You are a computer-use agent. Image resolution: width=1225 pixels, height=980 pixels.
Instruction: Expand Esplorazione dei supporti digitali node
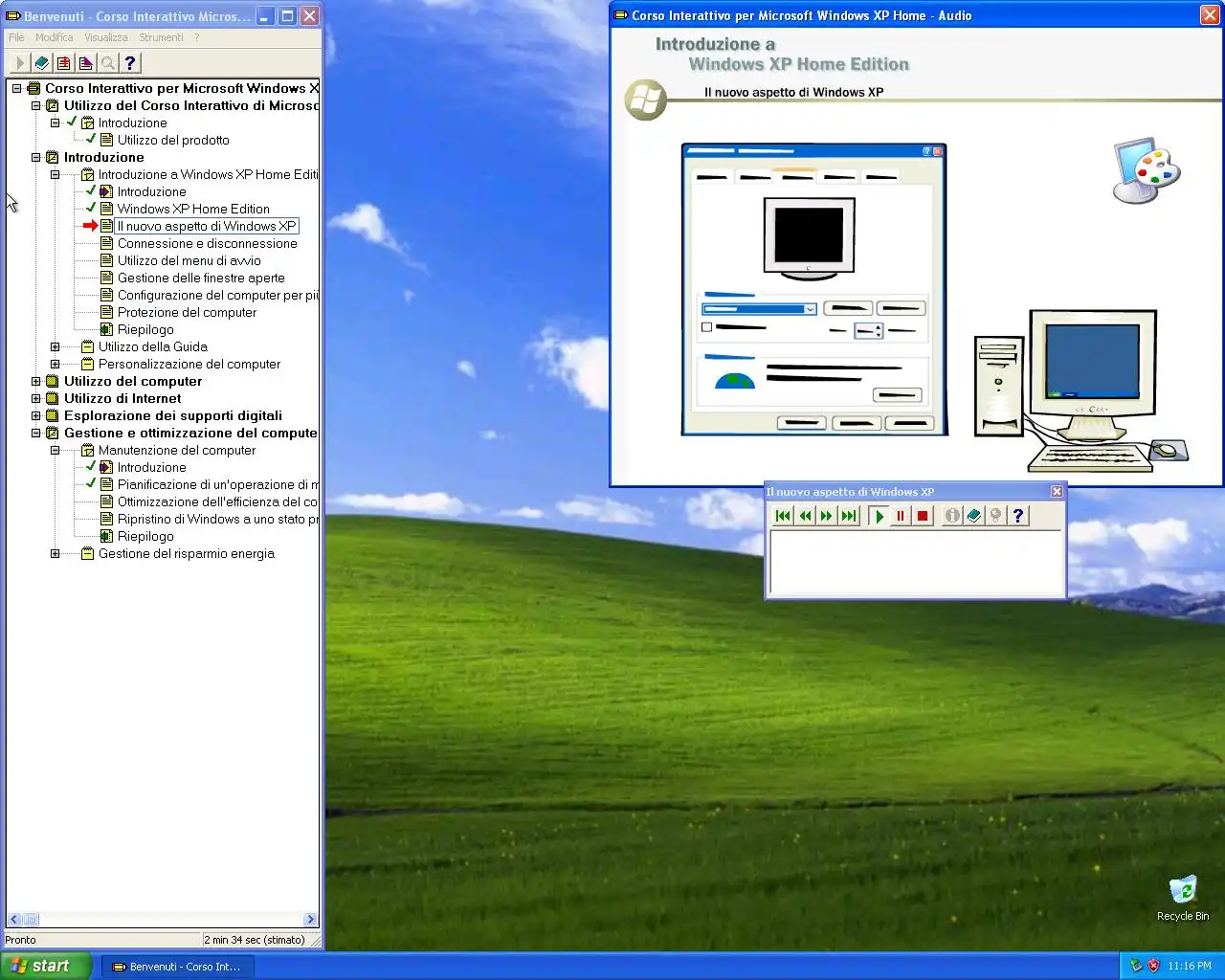click(x=35, y=415)
